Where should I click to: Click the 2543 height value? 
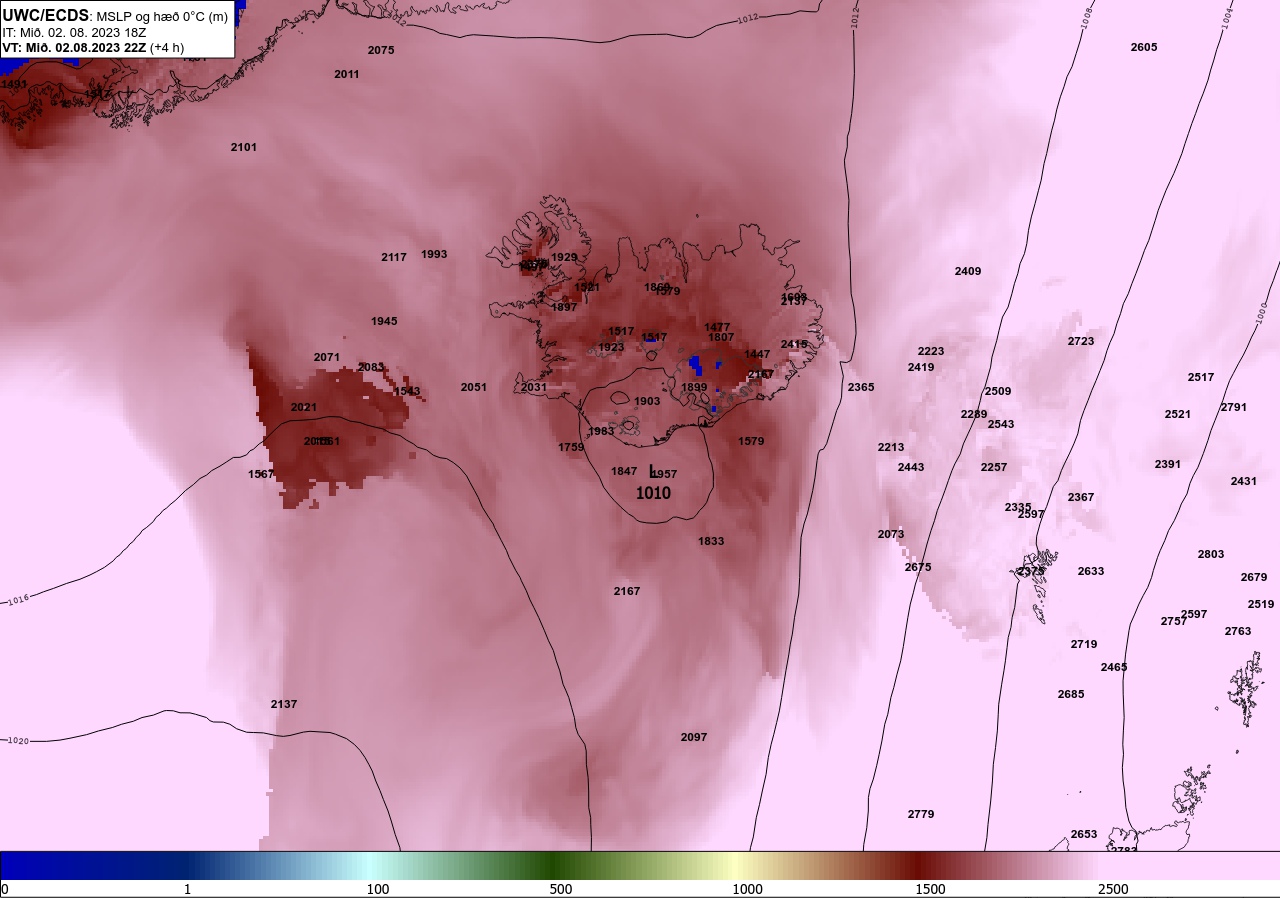(1001, 424)
